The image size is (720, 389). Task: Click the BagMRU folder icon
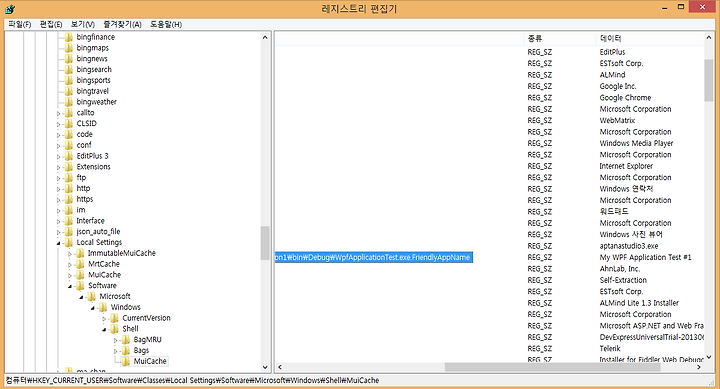tap(126, 339)
